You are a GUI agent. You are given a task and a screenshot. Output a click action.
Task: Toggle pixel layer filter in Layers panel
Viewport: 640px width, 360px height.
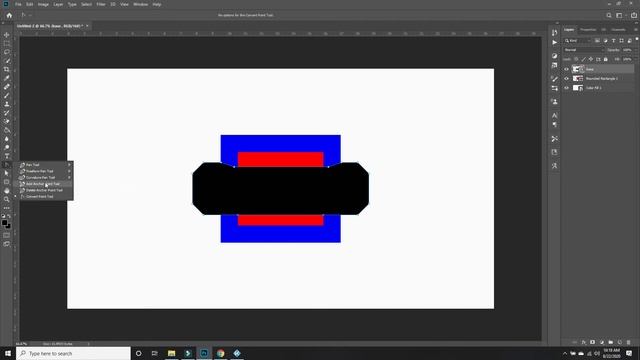pos(597,41)
